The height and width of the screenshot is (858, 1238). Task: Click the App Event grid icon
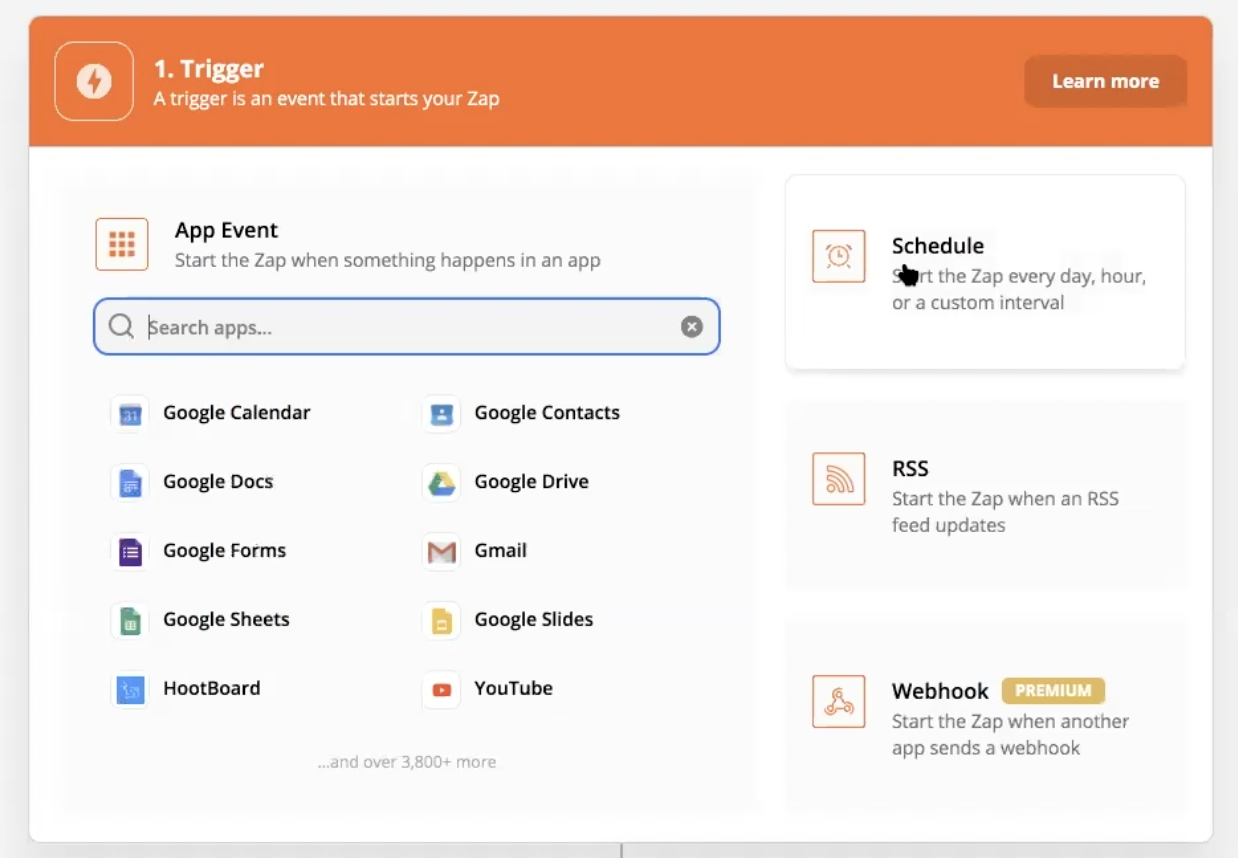click(122, 244)
